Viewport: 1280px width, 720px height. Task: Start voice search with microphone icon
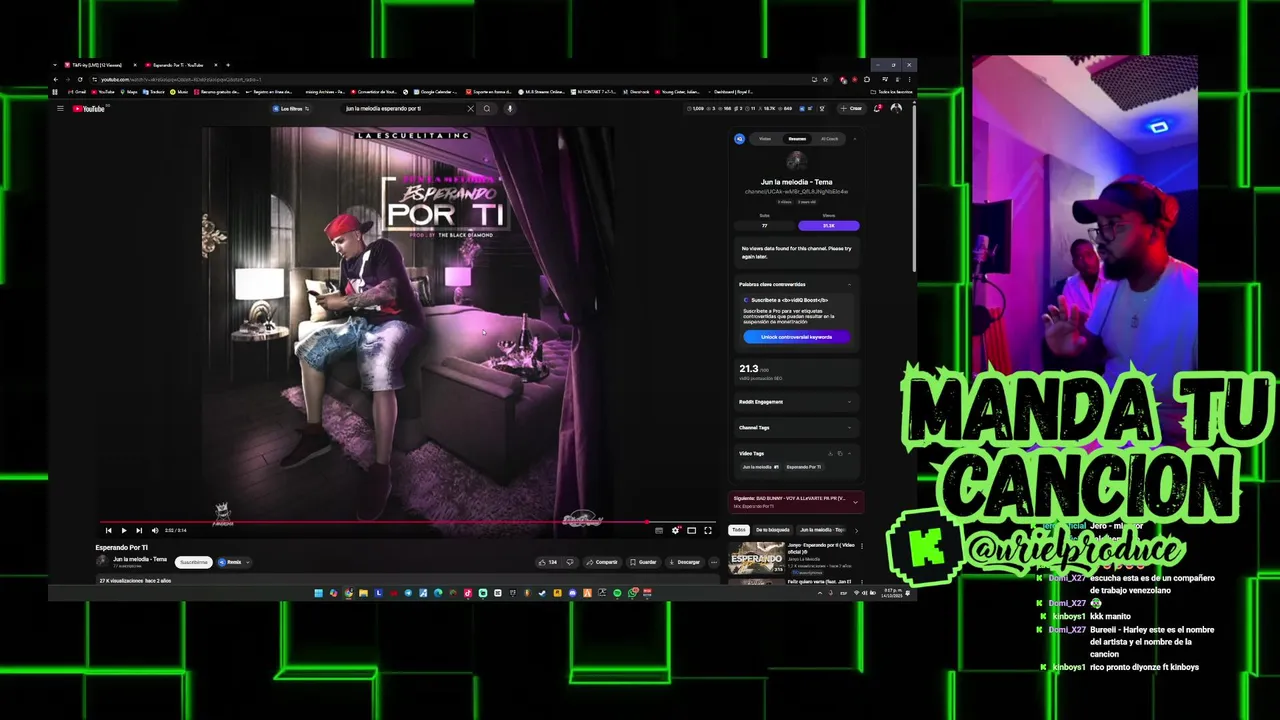[x=509, y=108]
